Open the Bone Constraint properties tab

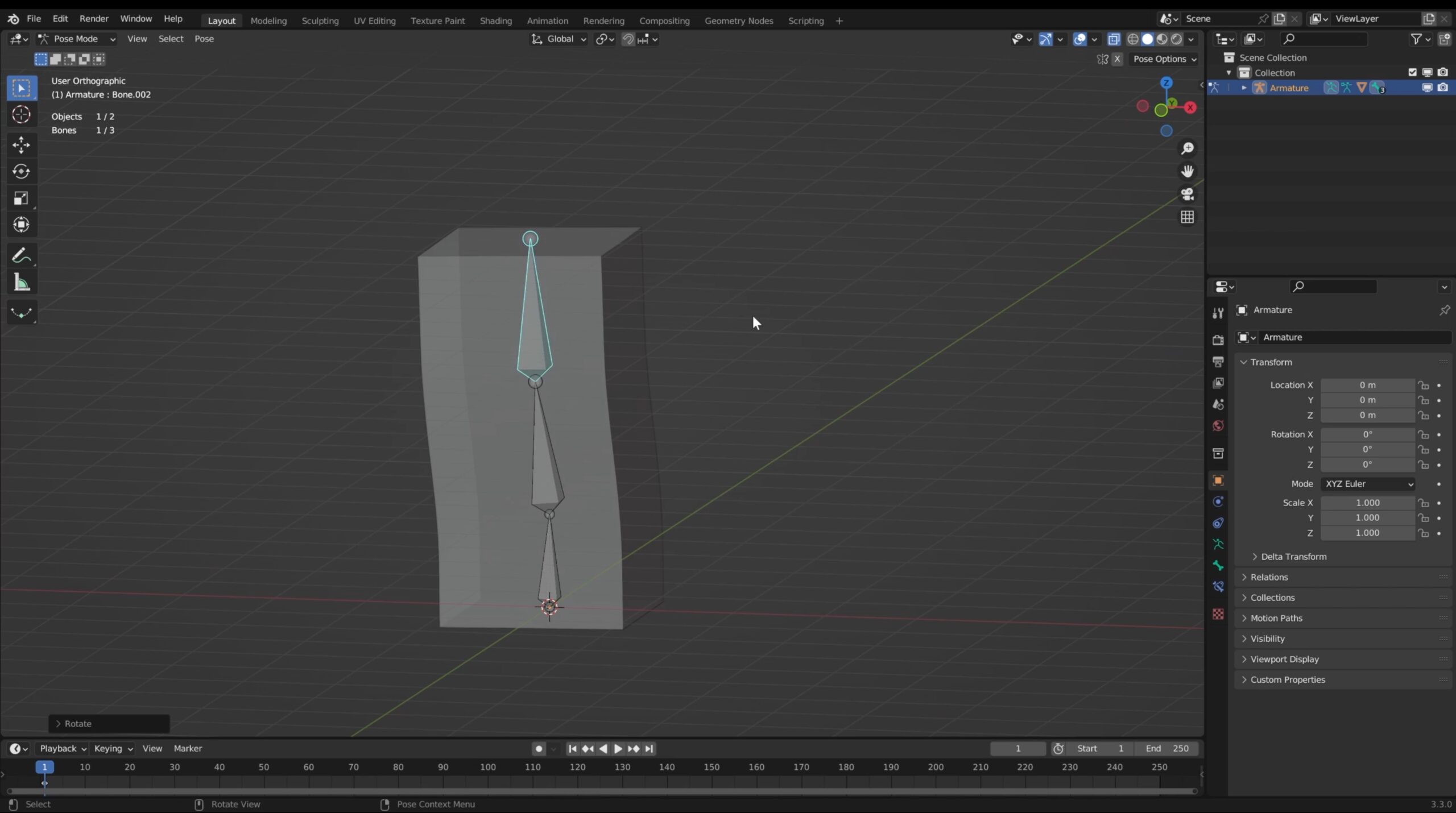pyautogui.click(x=1218, y=587)
